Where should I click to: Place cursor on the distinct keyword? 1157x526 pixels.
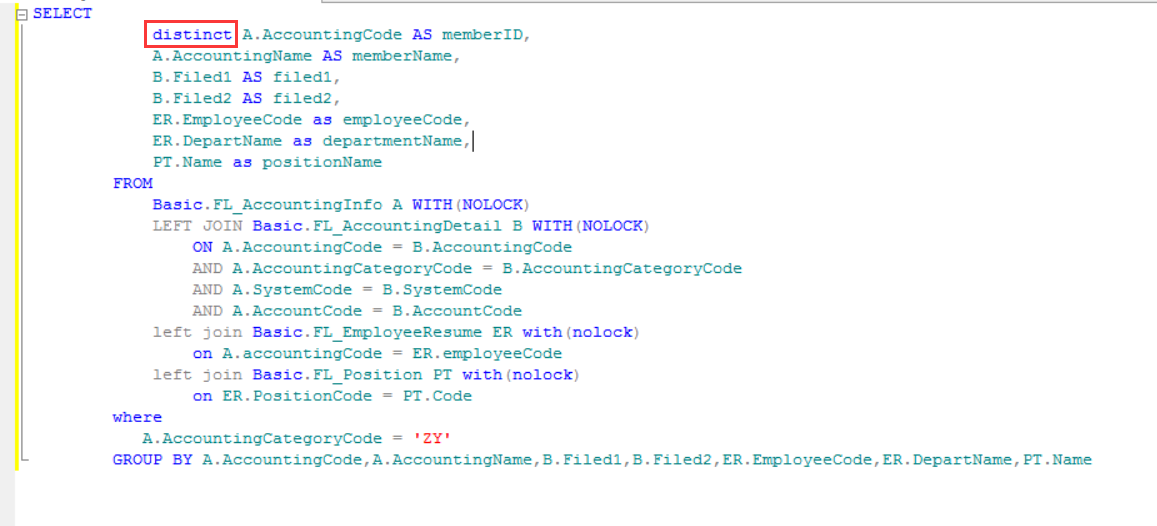pos(192,35)
